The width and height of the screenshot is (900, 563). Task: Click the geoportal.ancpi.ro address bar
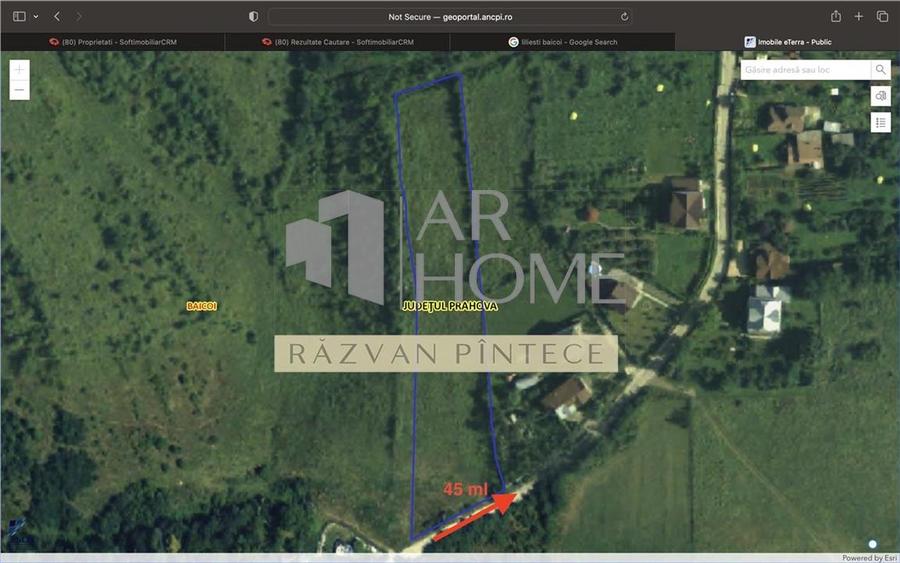point(450,17)
